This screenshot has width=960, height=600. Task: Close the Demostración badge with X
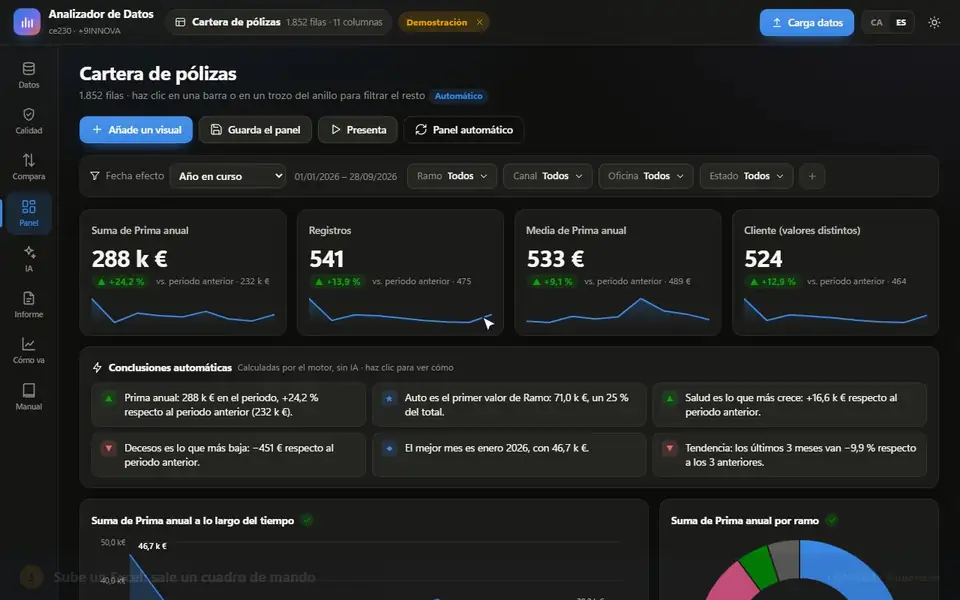(479, 22)
